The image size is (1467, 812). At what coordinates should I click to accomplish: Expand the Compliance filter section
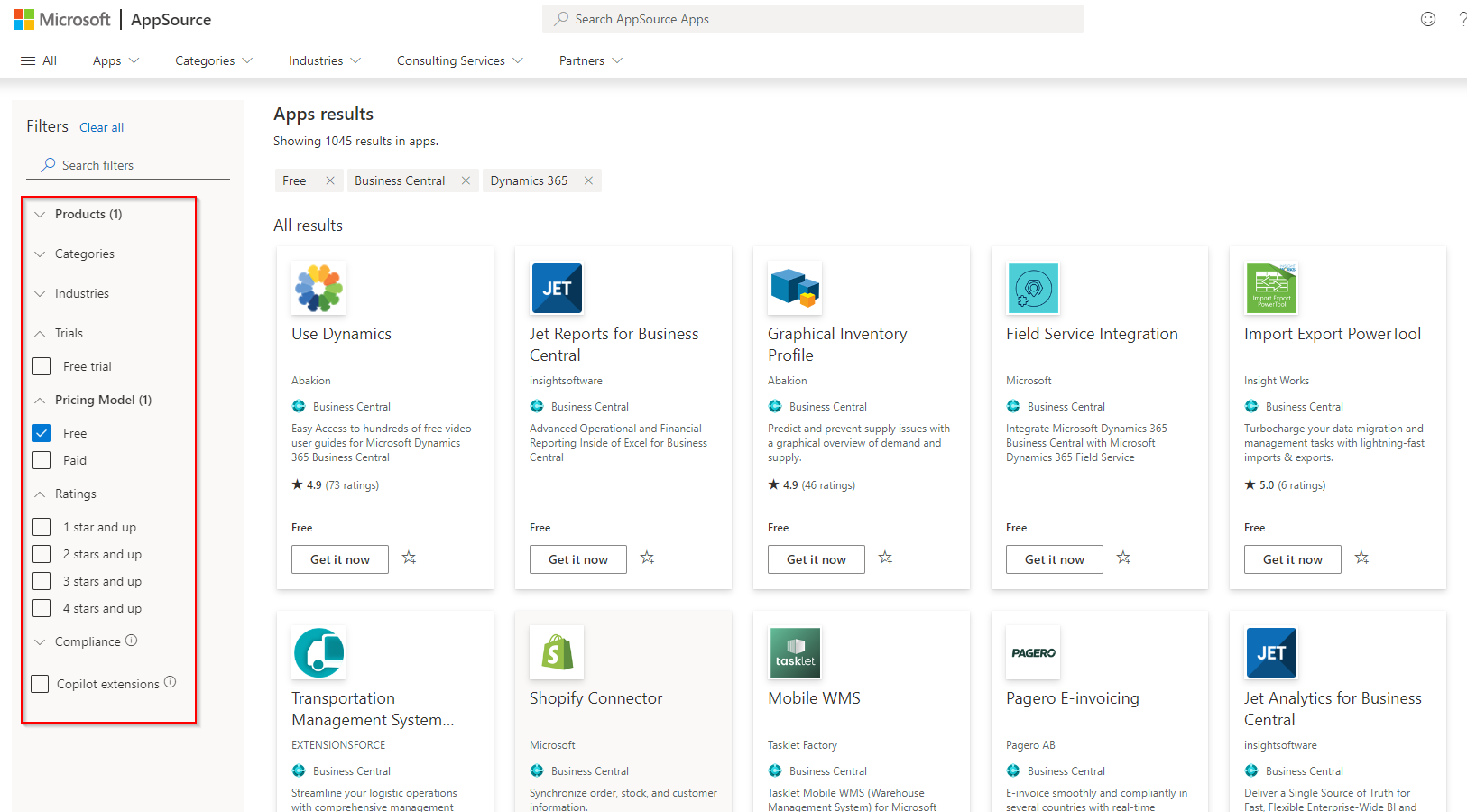tap(77, 641)
